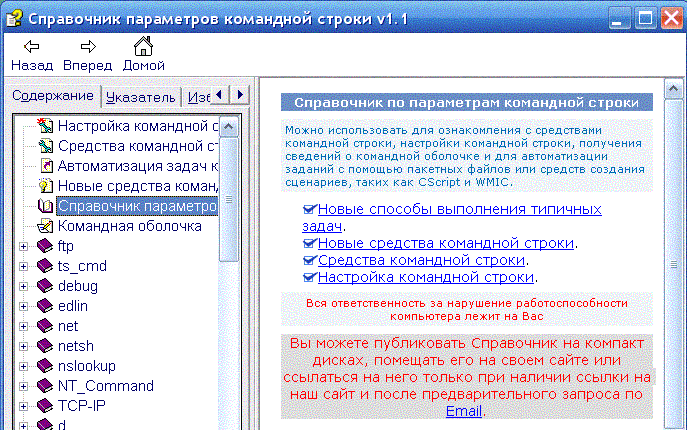Viewport: 687px width, 431px height.
Task: Click the purple book icon for nslookup
Action: pos(45,366)
